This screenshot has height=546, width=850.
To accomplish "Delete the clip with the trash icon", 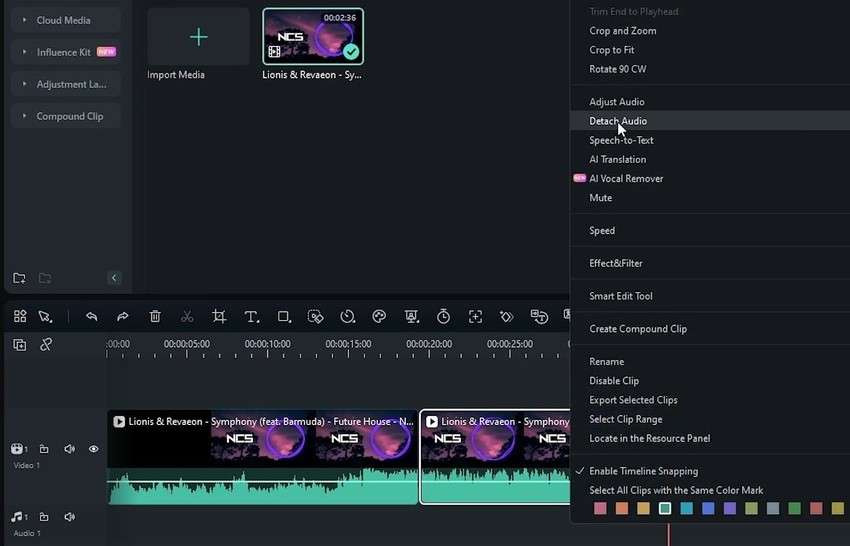I will (155, 316).
